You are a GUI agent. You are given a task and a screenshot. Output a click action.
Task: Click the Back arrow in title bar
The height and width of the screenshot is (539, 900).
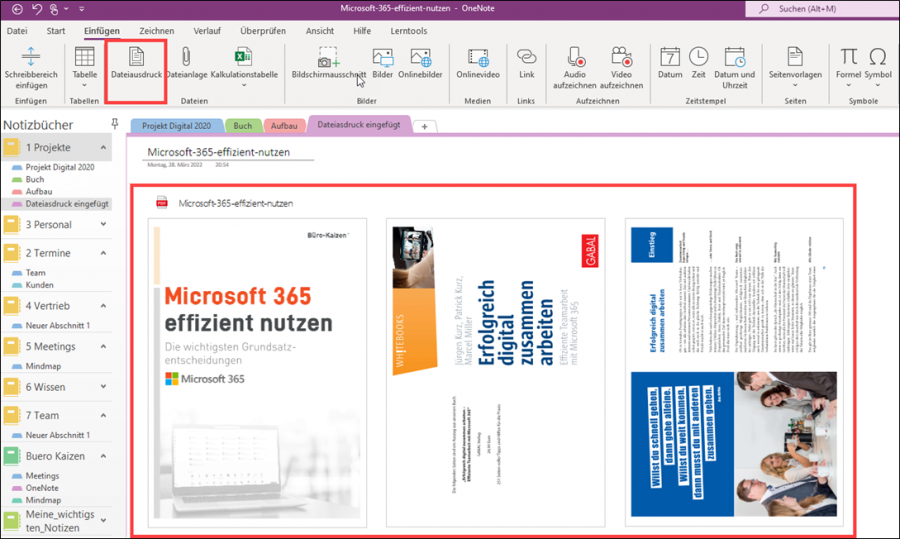17,9
